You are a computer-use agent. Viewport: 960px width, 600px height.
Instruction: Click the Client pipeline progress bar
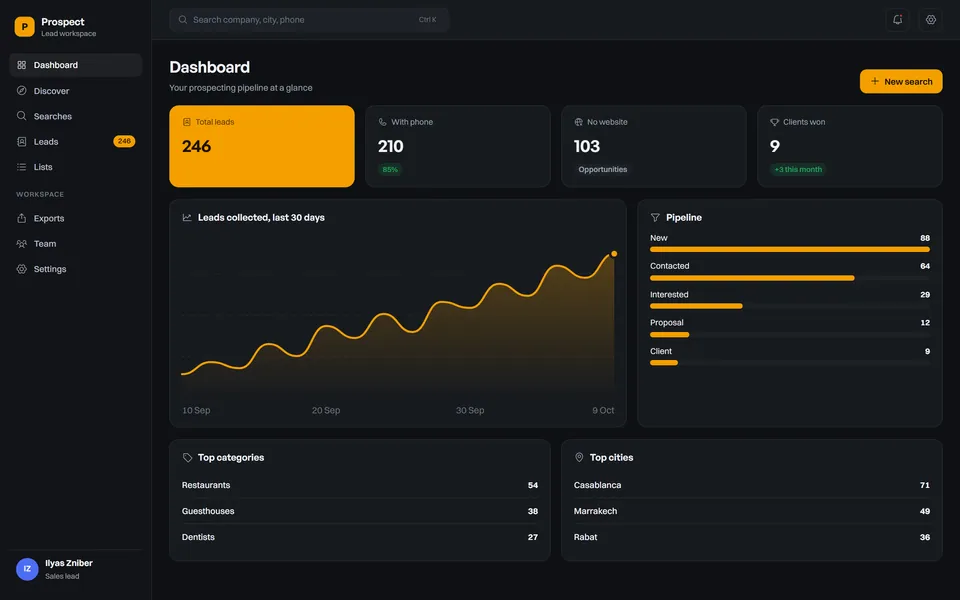(x=790, y=362)
